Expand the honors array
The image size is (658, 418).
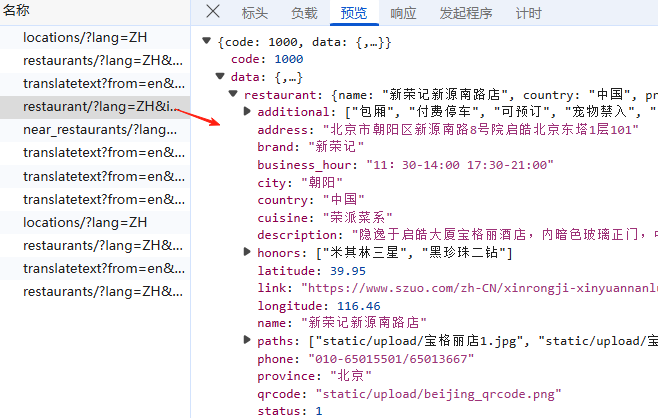247,252
